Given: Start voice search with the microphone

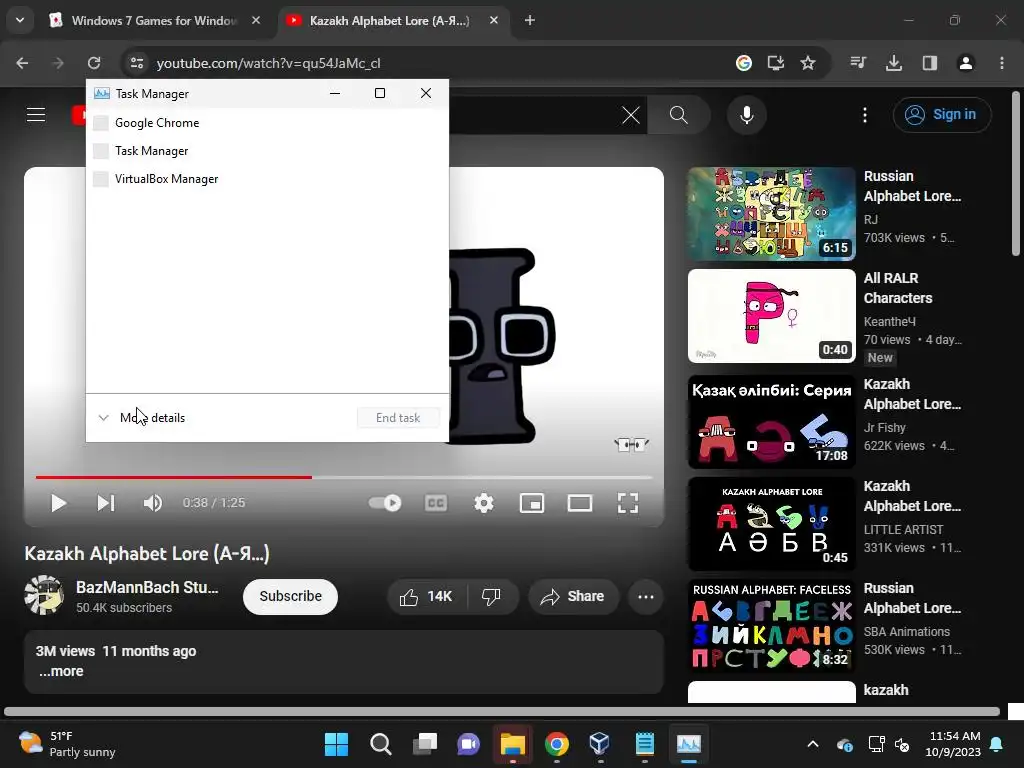Looking at the screenshot, I should click(746, 115).
